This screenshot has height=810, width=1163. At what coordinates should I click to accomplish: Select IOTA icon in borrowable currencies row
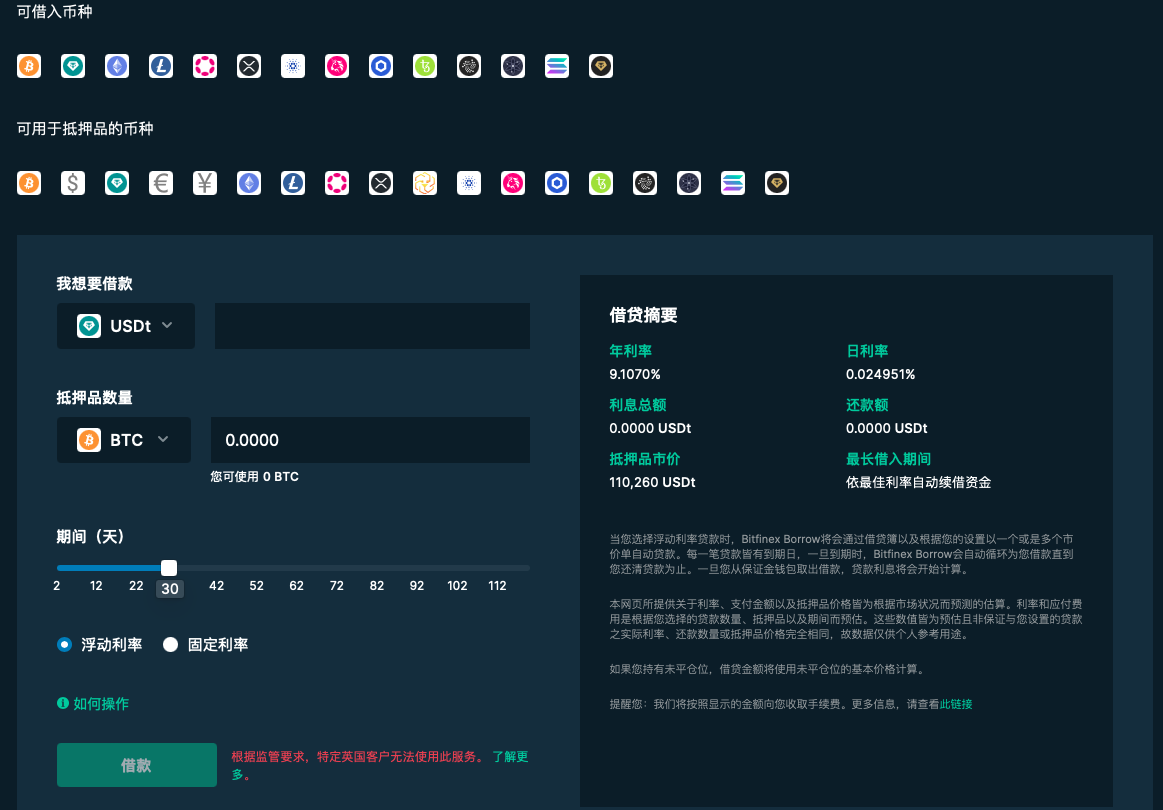click(469, 66)
